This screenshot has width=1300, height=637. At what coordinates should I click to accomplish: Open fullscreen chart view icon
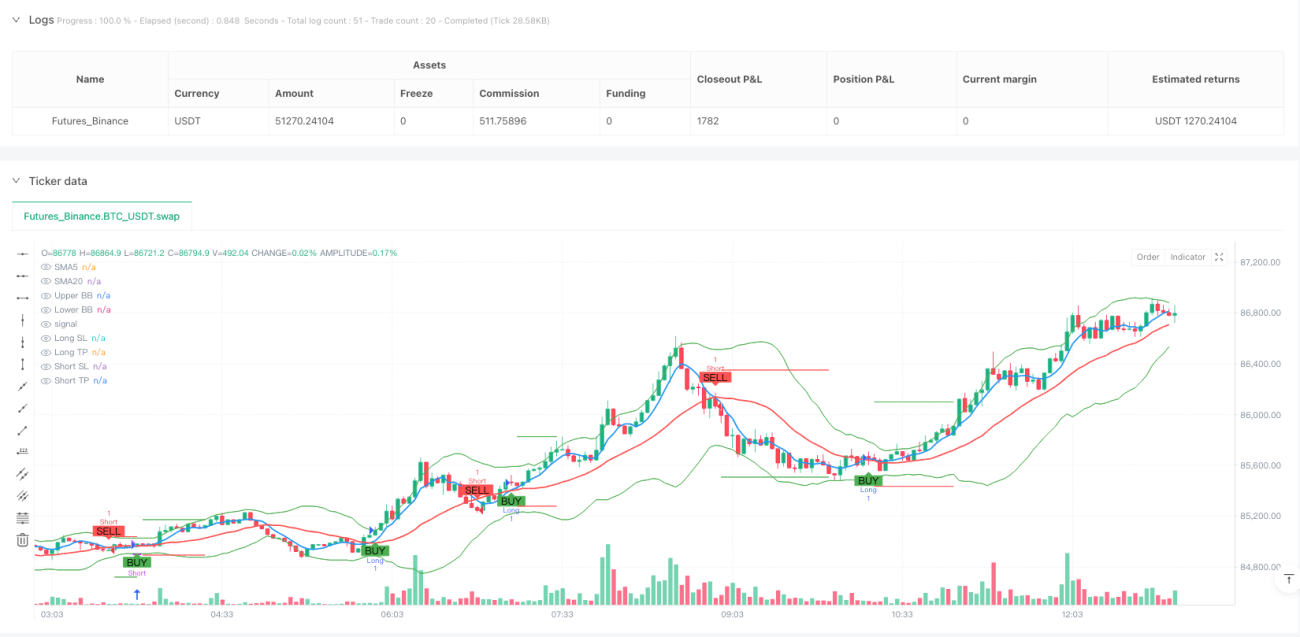point(1219,257)
